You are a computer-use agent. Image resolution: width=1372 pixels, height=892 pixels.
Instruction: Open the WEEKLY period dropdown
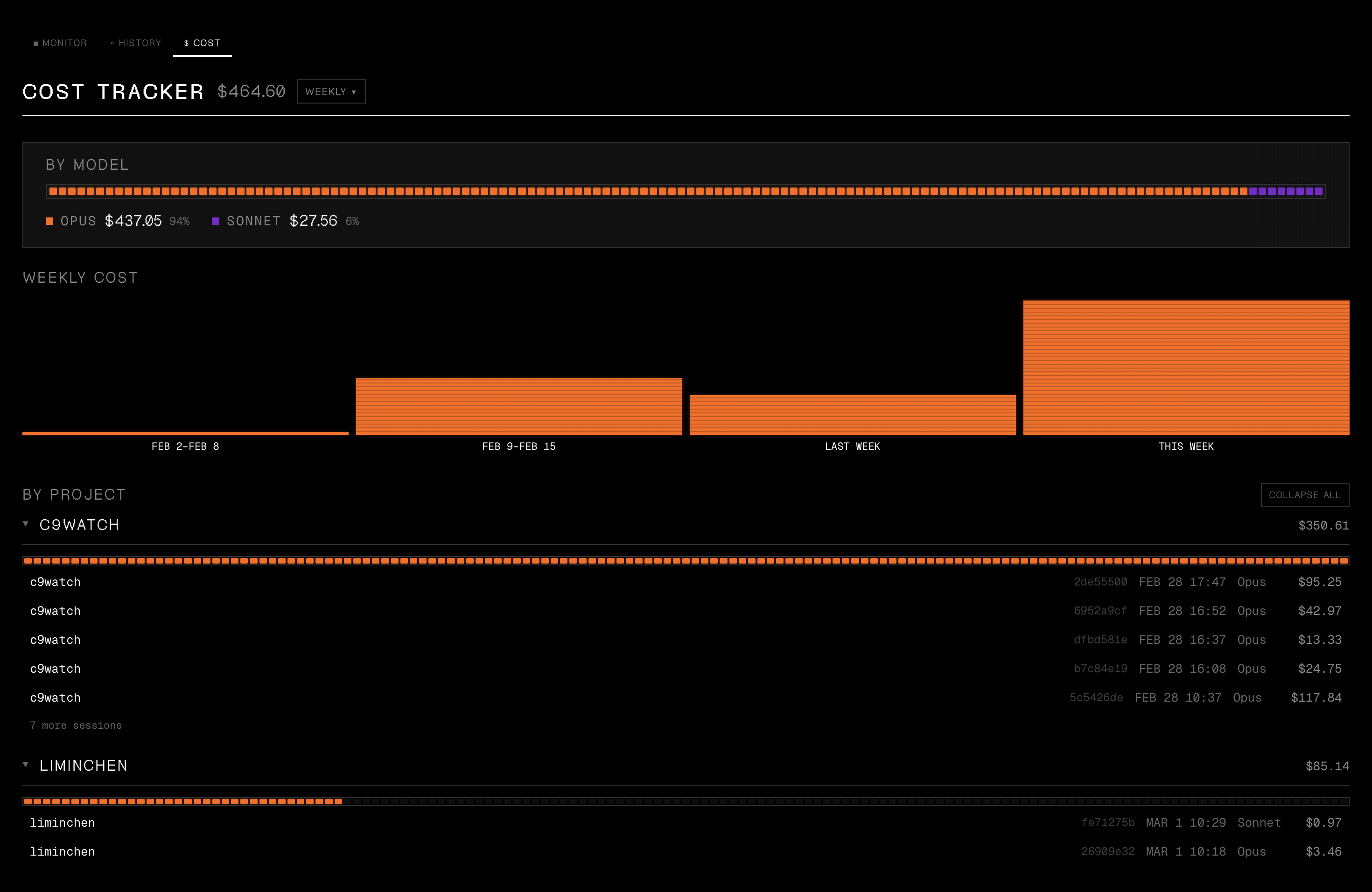tap(330, 91)
